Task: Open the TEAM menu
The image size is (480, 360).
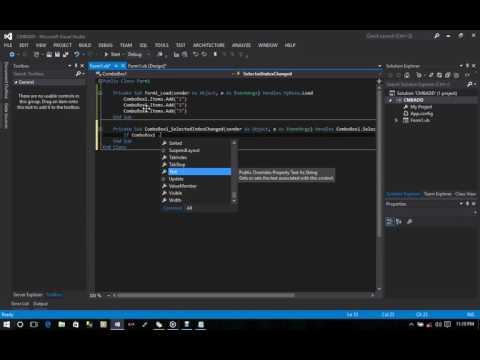Action: tap(126, 45)
